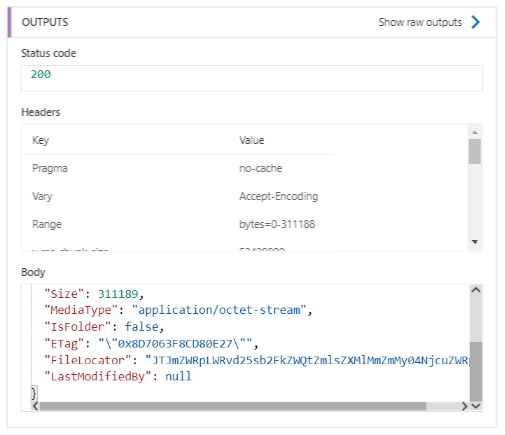This screenshot has width=505, height=435.
Task: Click the null value for LastModifiedBy
Action: pyautogui.click(x=178, y=376)
